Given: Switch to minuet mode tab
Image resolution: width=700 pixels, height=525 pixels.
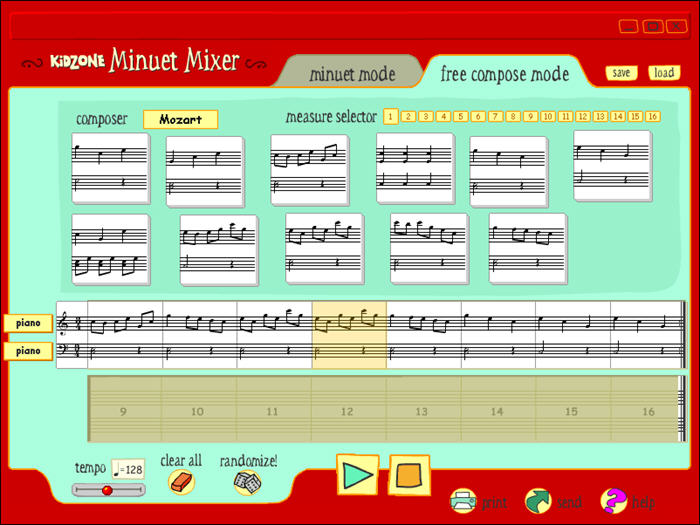Looking at the screenshot, I should (x=351, y=74).
